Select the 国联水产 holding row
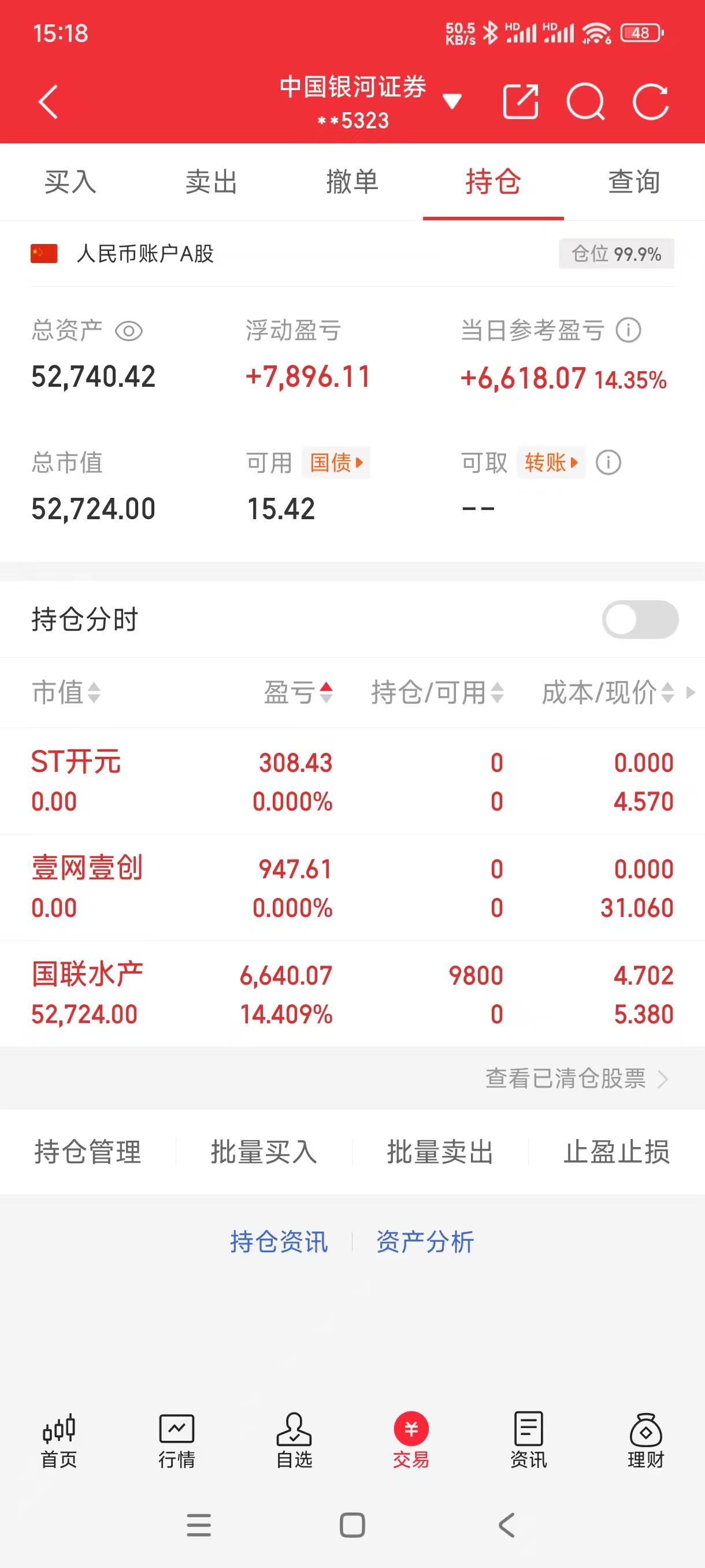This screenshot has width=705, height=1568. pyautogui.click(x=352, y=994)
